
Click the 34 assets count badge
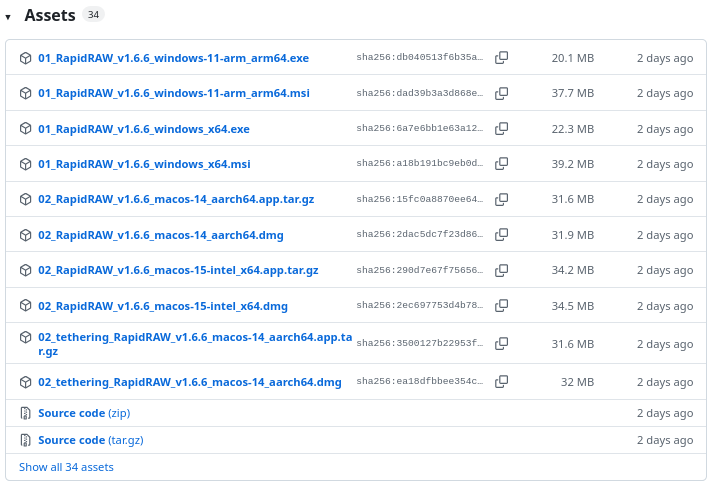click(93, 15)
